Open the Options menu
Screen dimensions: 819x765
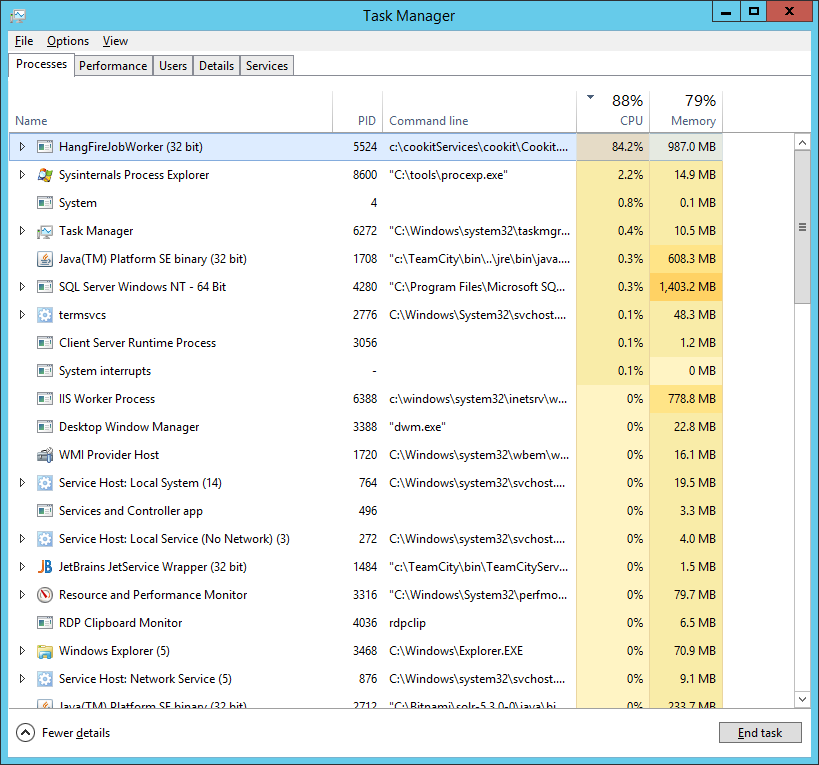[68, 41]
